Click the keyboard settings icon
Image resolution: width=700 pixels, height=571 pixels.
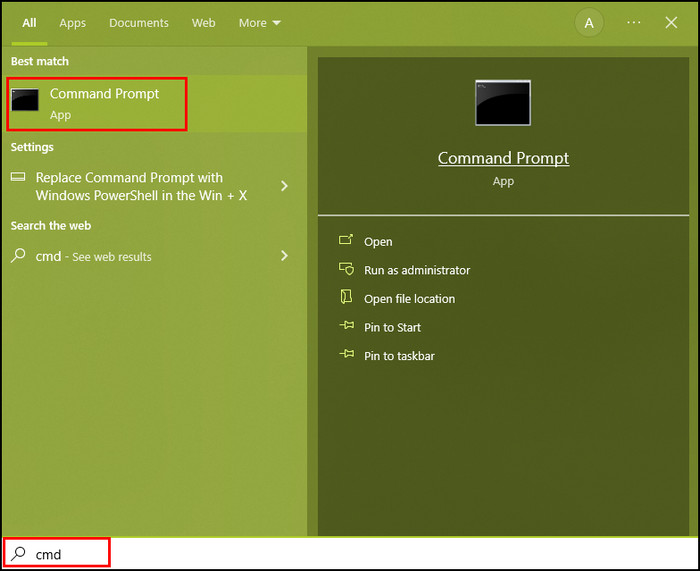[x=18, y=177]
